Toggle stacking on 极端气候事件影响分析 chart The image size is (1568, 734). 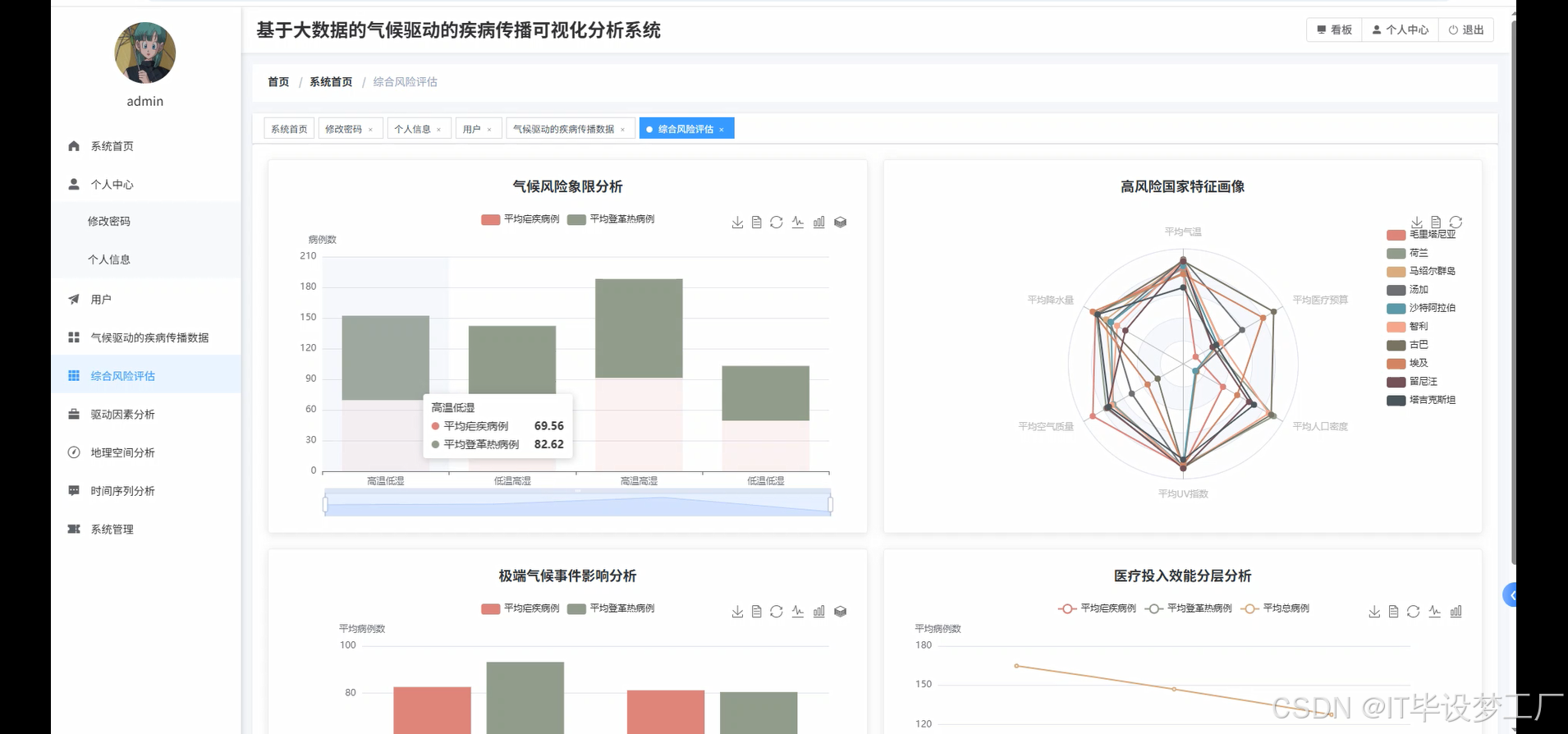point(841,612)
